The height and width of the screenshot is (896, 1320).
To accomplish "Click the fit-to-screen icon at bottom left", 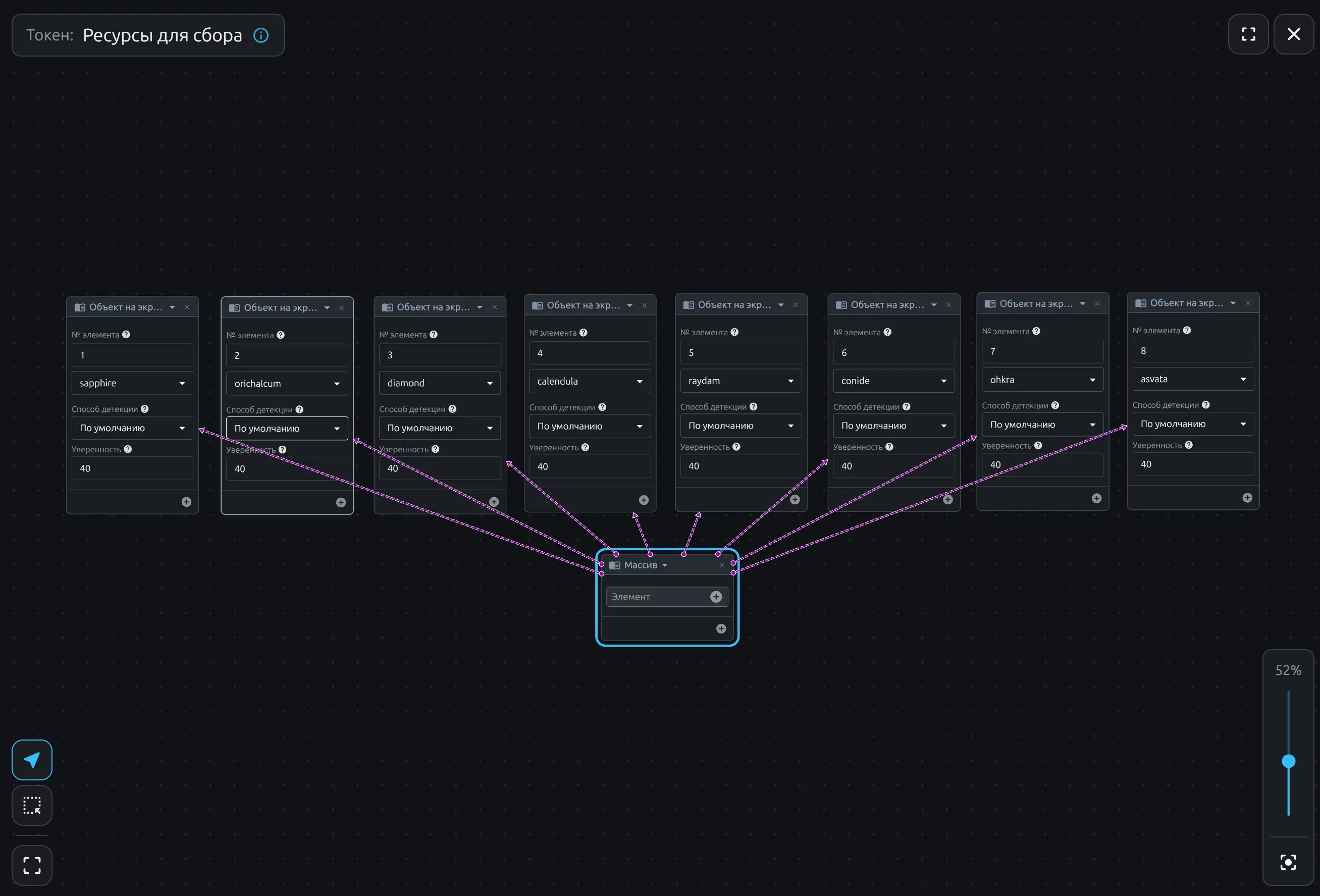I will (x=32, y=865).
